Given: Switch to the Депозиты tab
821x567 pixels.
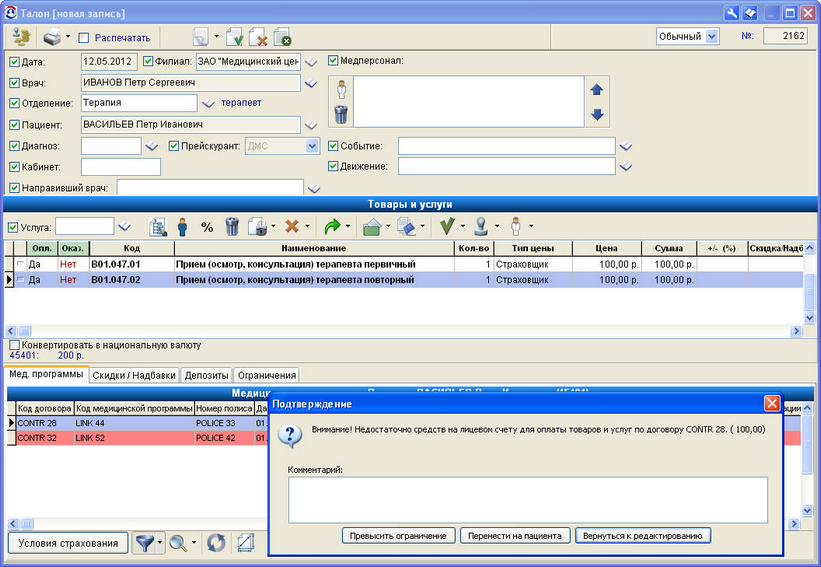Looking at the screenshot, I should click(206, 375).
